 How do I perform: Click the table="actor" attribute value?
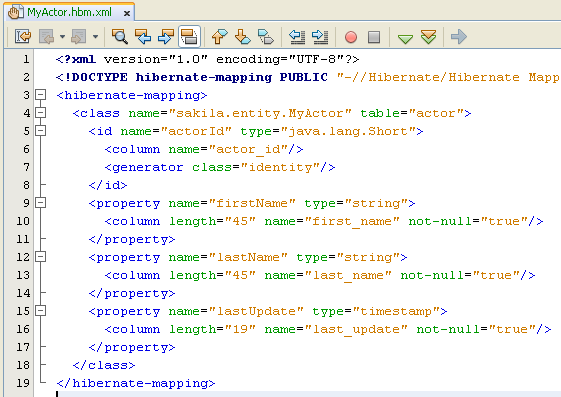click(x=436, y=113)
